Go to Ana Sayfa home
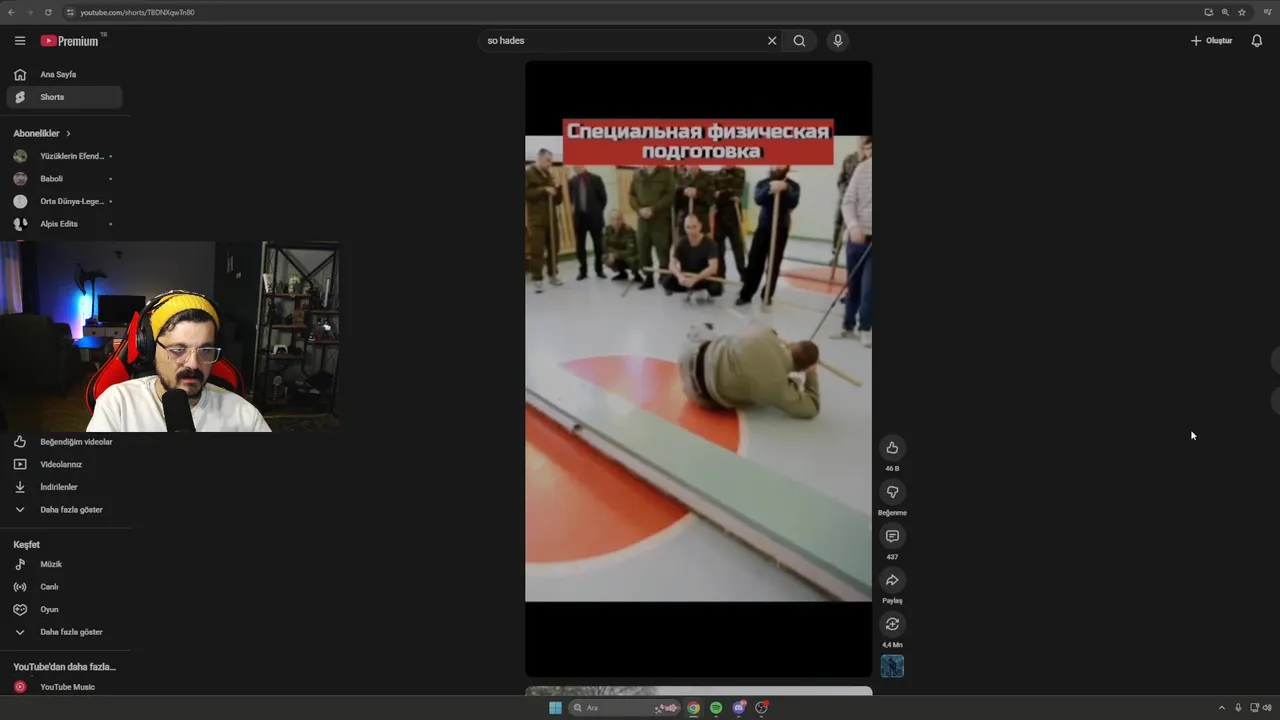This screenshot has height=720, width=1280. (x=64, y=75)
